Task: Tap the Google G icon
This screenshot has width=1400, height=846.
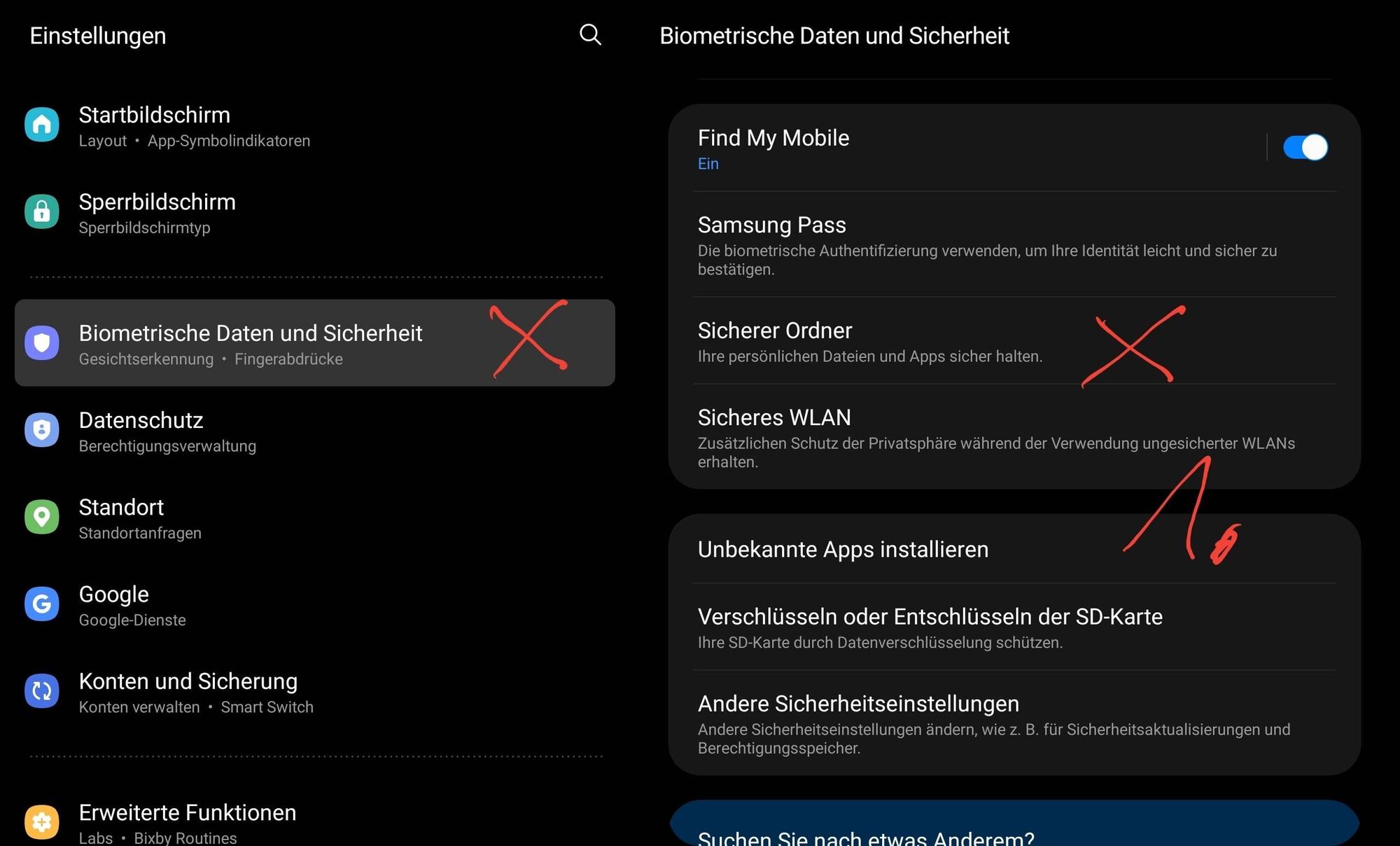Action: (42, 604)
